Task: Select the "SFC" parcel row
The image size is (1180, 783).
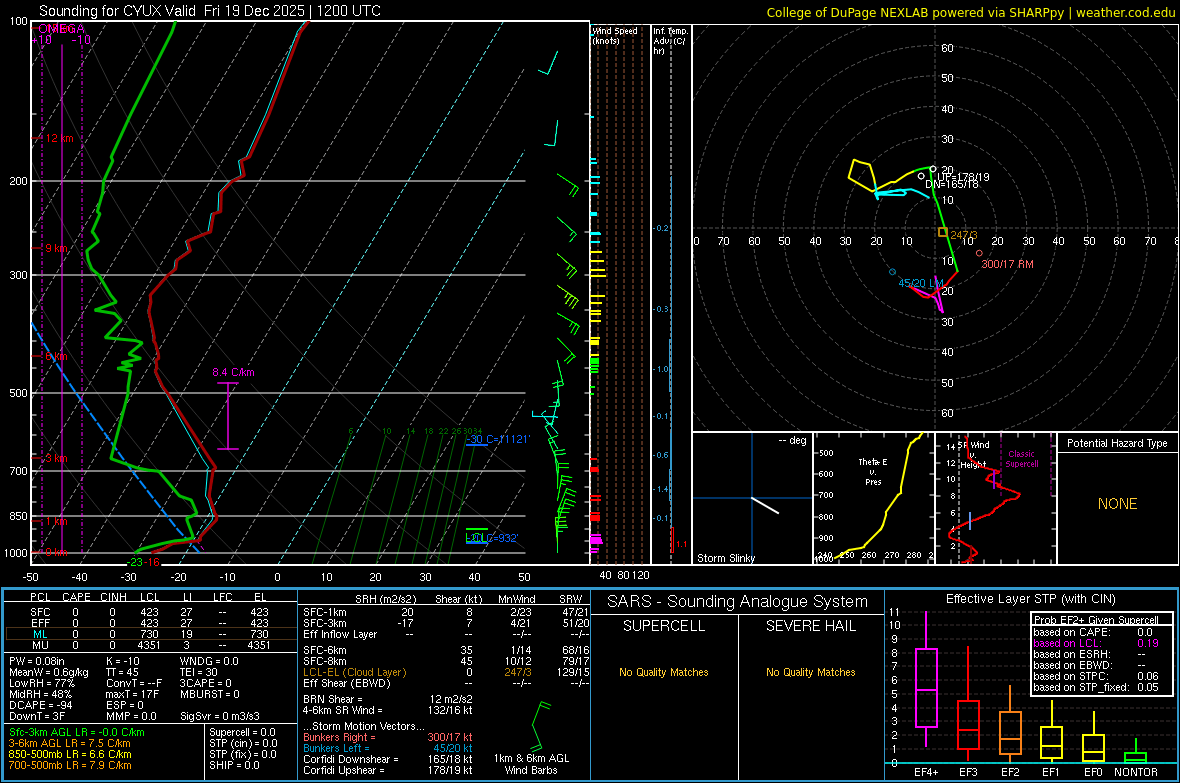Action: (x=149, y=612)
